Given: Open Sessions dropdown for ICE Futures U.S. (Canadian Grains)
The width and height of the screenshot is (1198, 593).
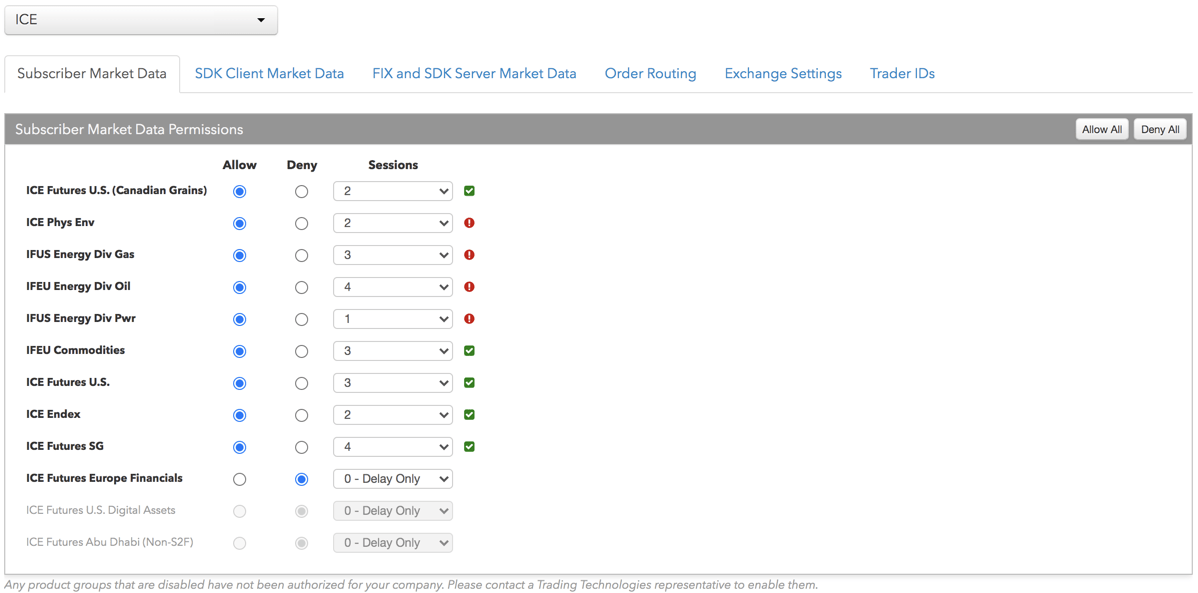Looking at the screenshot, I should click(393, 191).
